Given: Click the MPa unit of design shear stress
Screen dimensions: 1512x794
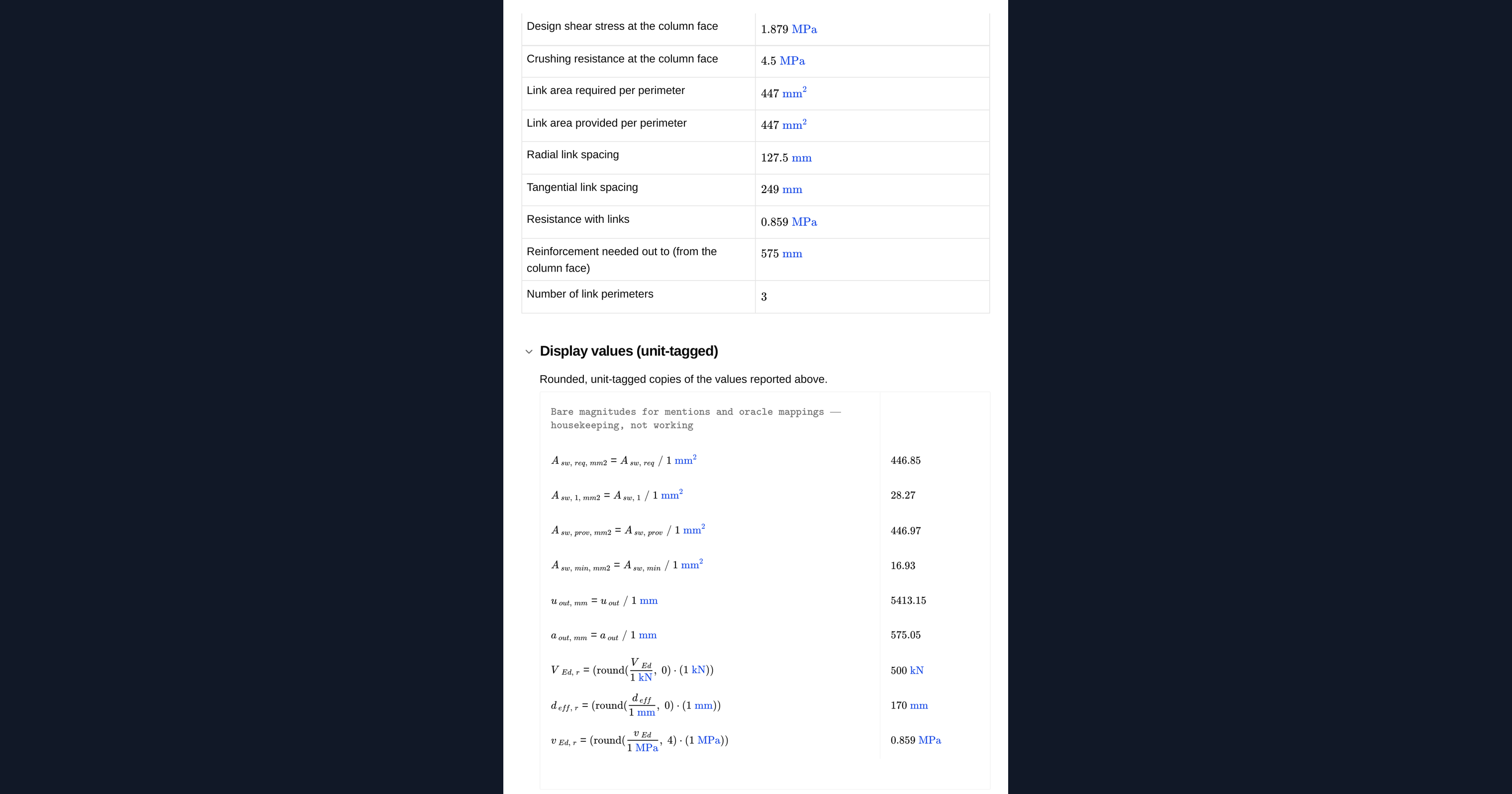Looking at the screenshot, I should click(804, 29).
